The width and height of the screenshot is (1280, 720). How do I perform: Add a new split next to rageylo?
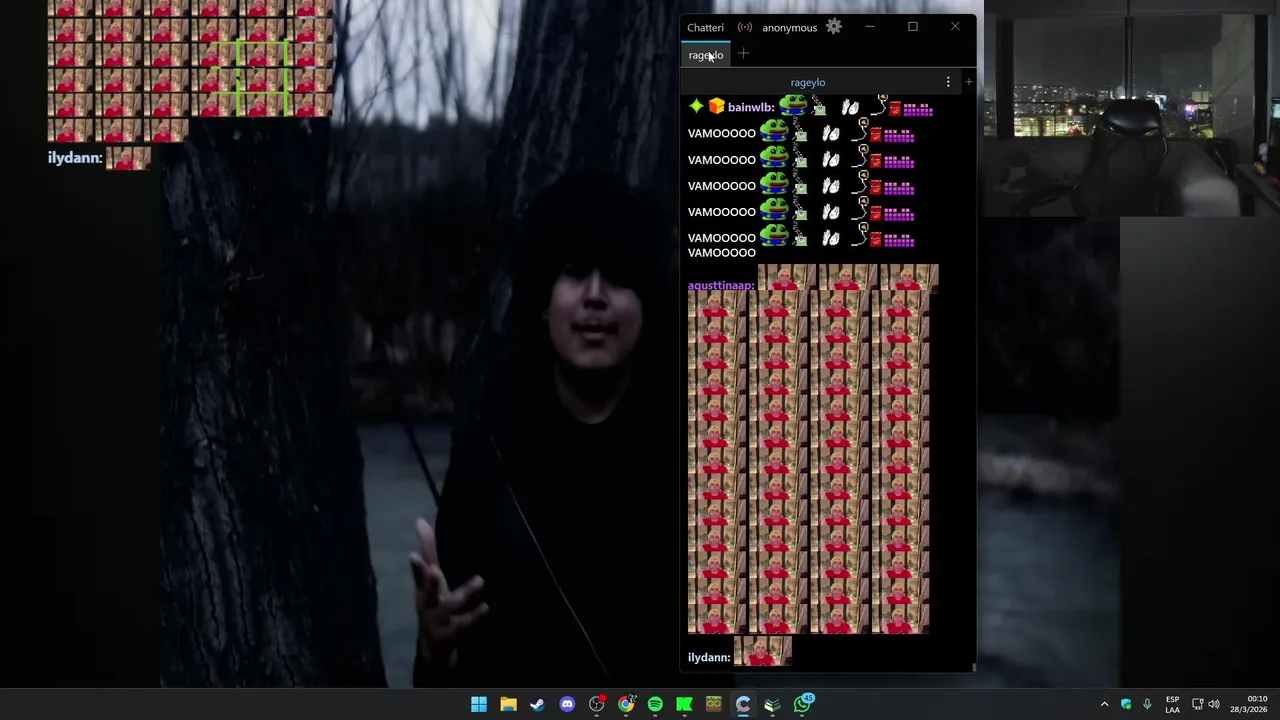pos(968,82)
